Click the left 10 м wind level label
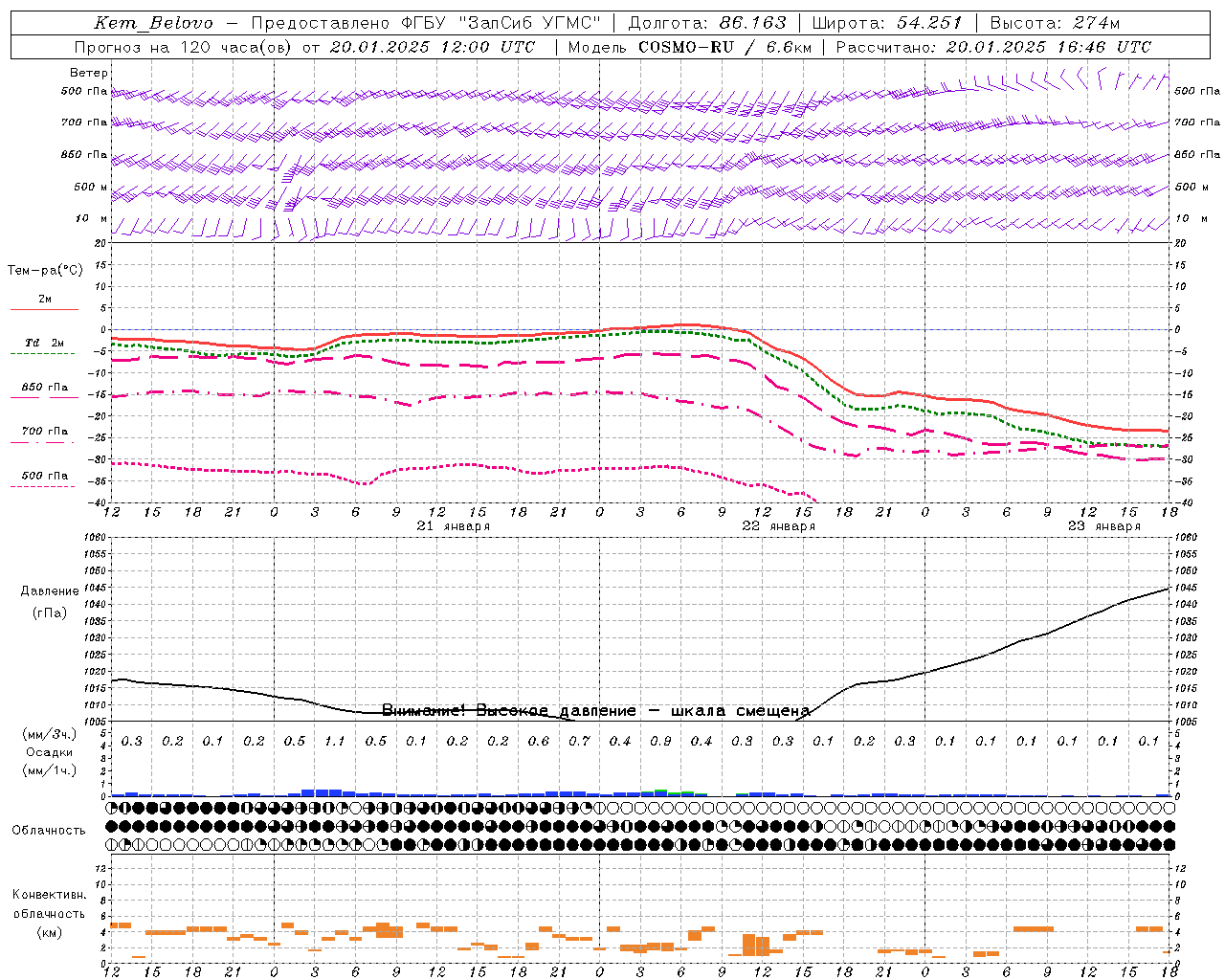 click(91, 218)
